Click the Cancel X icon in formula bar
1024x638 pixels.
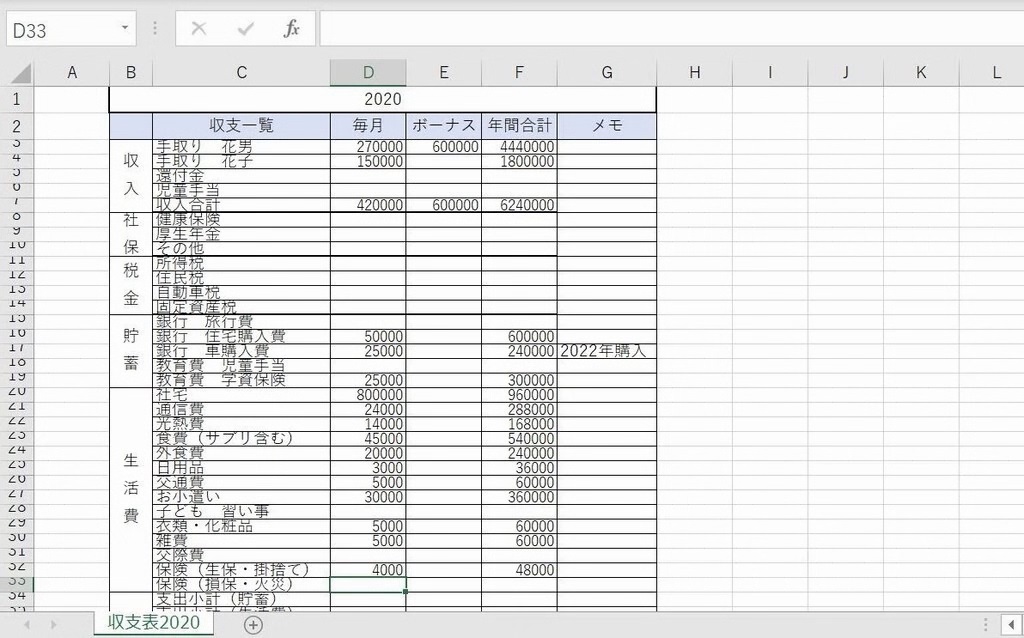pos(199,29)
